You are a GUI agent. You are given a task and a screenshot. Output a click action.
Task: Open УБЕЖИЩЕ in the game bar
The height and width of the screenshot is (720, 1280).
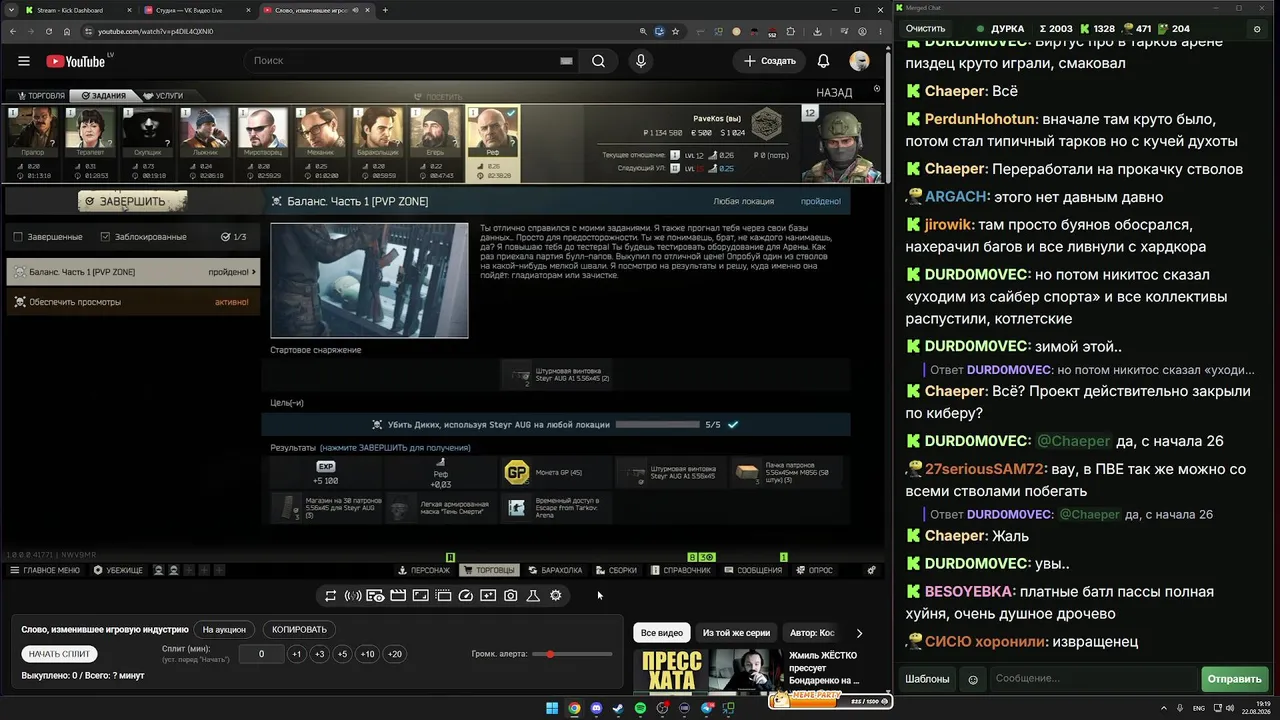[x=118, y=570]
